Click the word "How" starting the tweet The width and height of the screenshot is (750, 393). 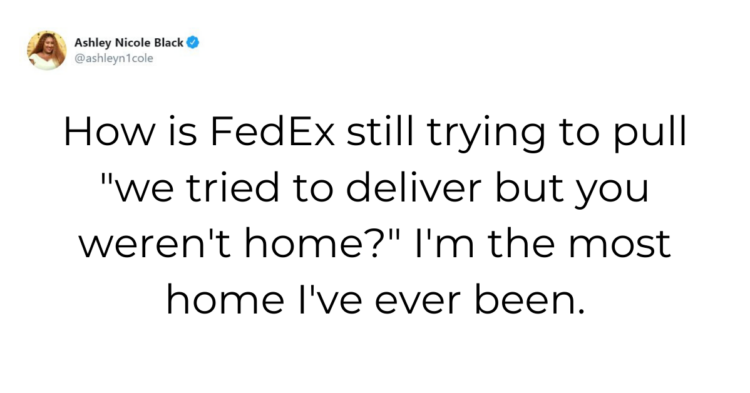coord(109,132)
